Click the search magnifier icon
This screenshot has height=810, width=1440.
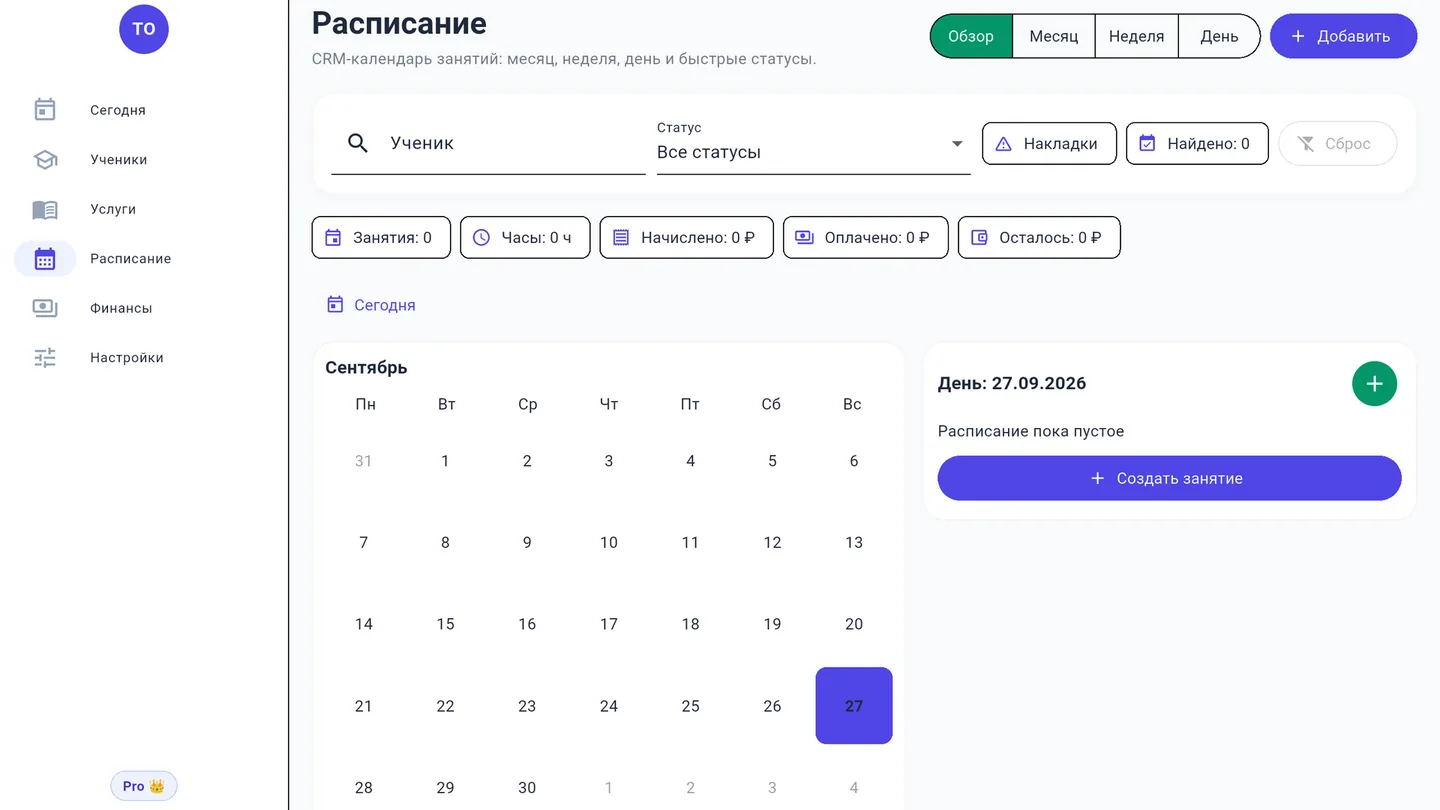click(358, 143)
